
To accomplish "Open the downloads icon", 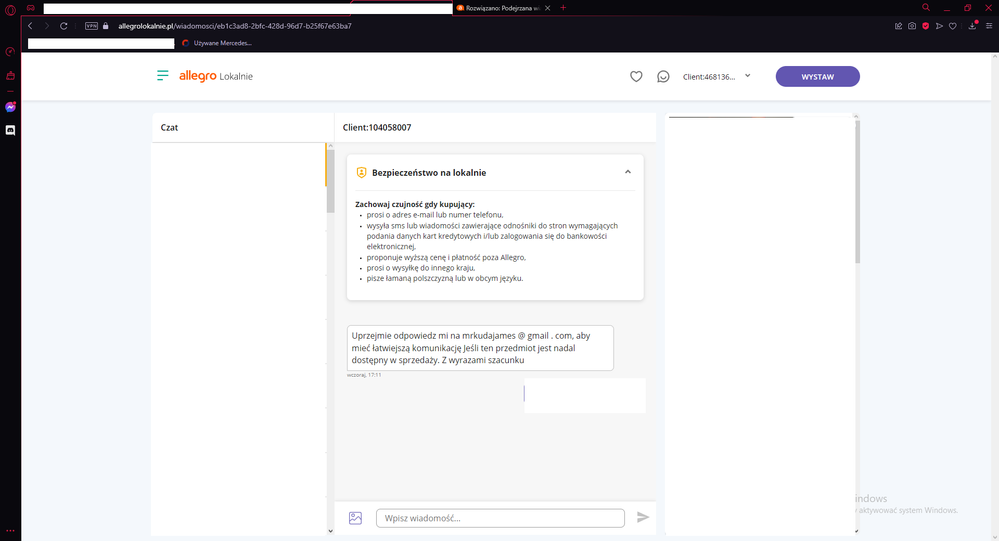I will [972, 26].
